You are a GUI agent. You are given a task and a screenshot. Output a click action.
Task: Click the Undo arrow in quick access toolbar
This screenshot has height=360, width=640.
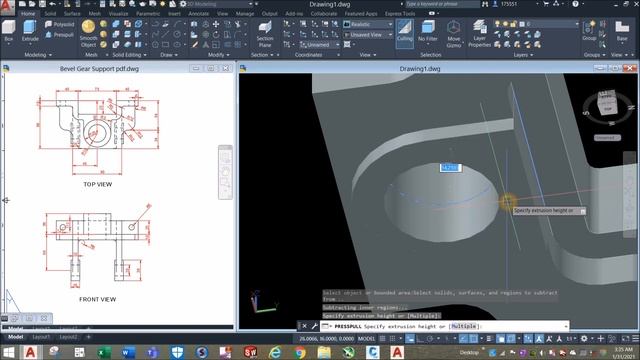pyautogui.click(x=53, y=4)
